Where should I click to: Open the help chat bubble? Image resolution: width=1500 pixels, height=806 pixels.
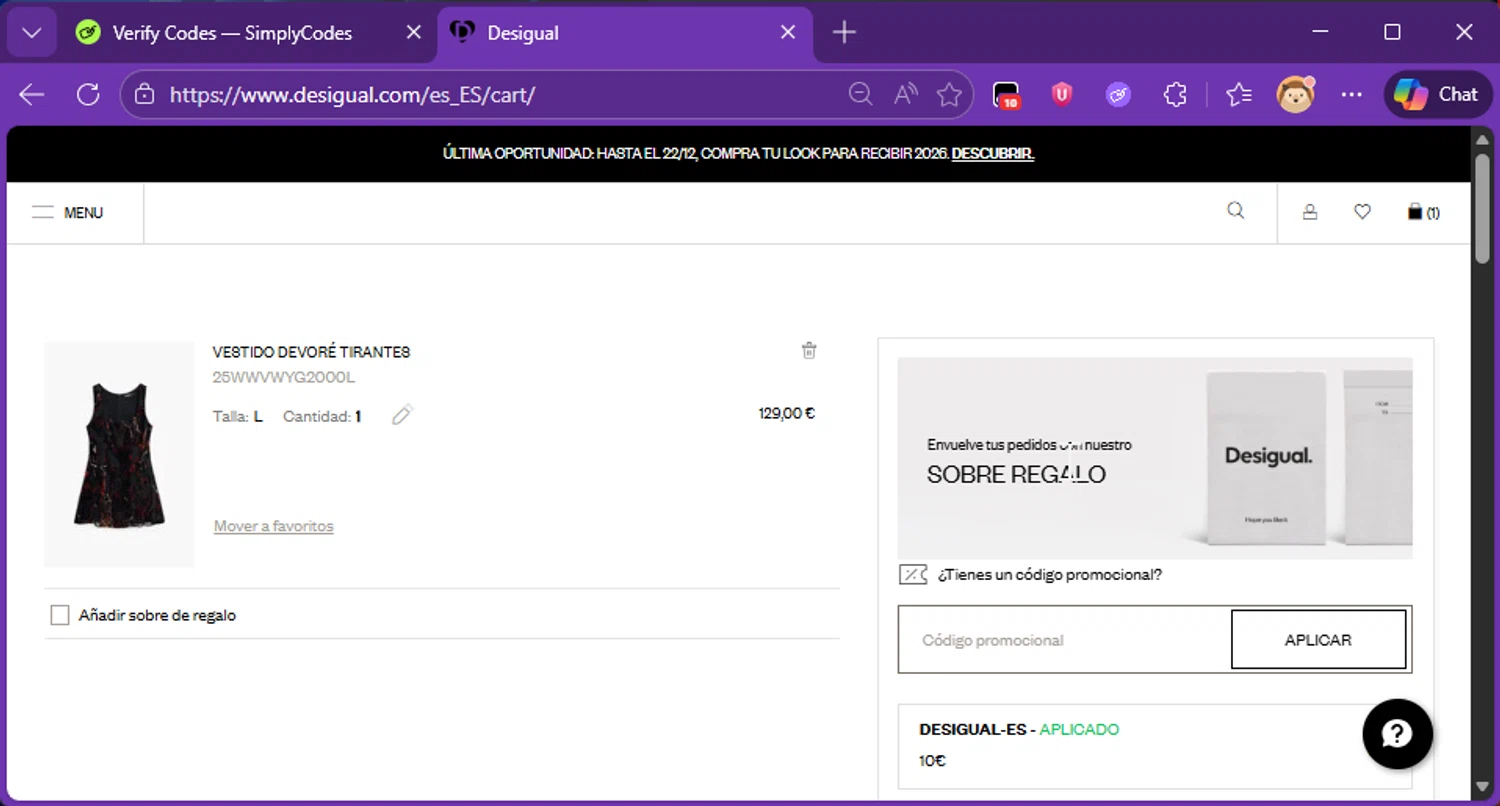click(1397, 734)
